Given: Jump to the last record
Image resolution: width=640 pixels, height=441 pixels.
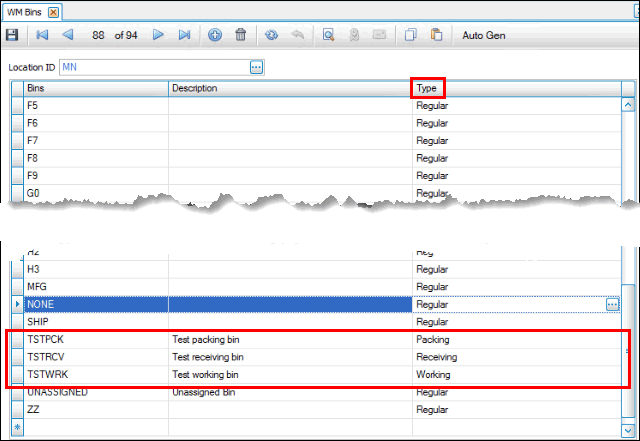Looking at the screenshot, I should pyautogui.click(x=184, y=35).
